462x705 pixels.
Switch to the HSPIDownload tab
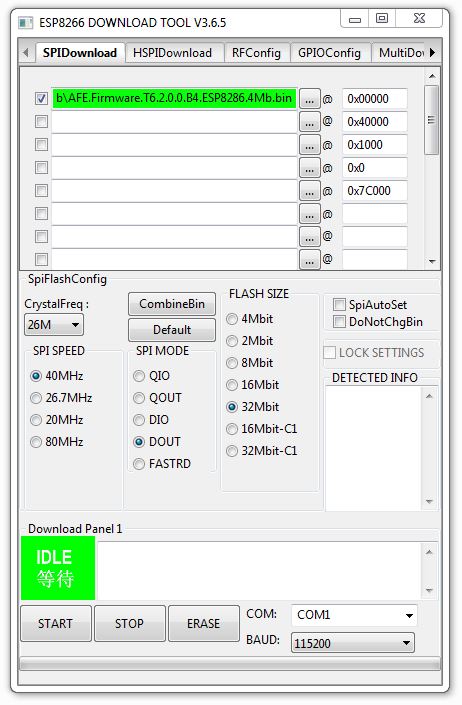[173, 53]
